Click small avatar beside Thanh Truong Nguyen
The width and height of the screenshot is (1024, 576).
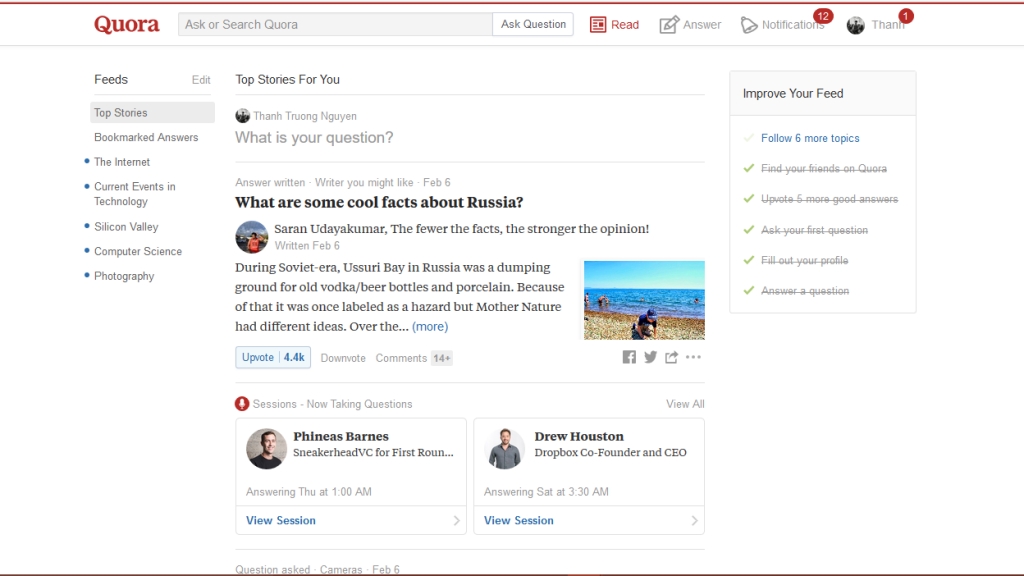click(x=242, y=116)
